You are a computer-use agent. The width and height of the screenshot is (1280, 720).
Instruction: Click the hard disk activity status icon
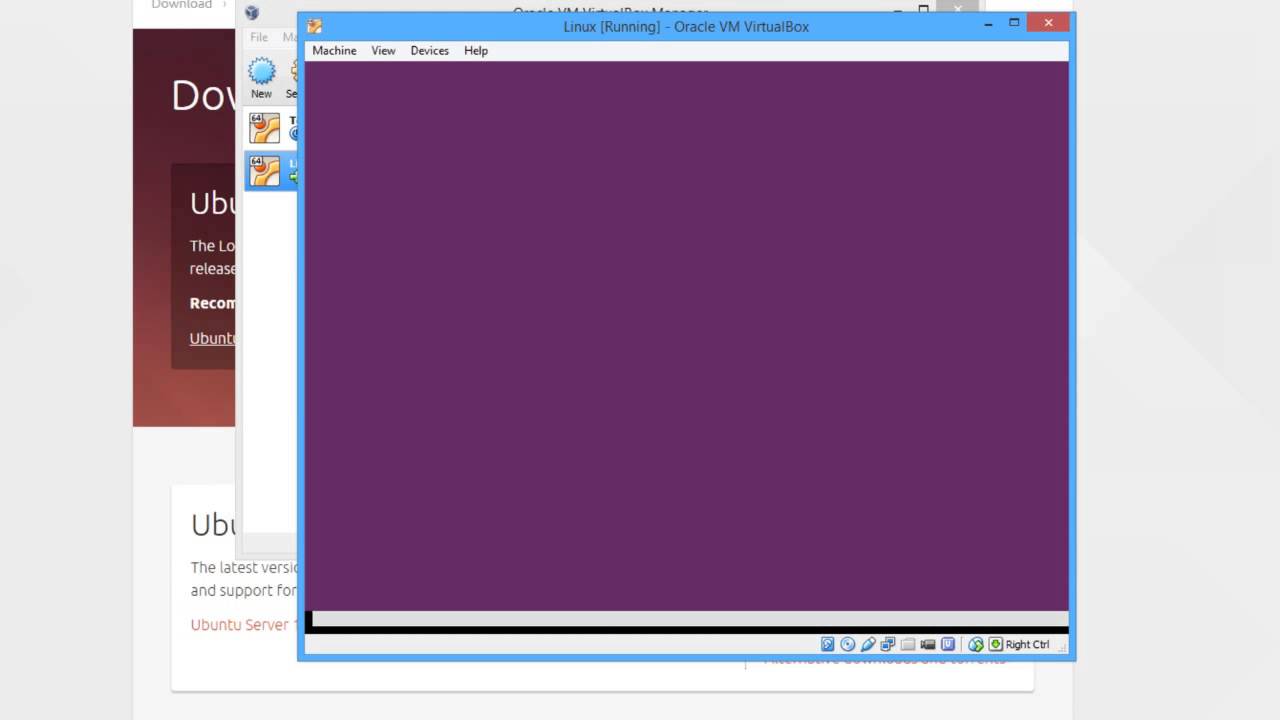tap(828, 644)
